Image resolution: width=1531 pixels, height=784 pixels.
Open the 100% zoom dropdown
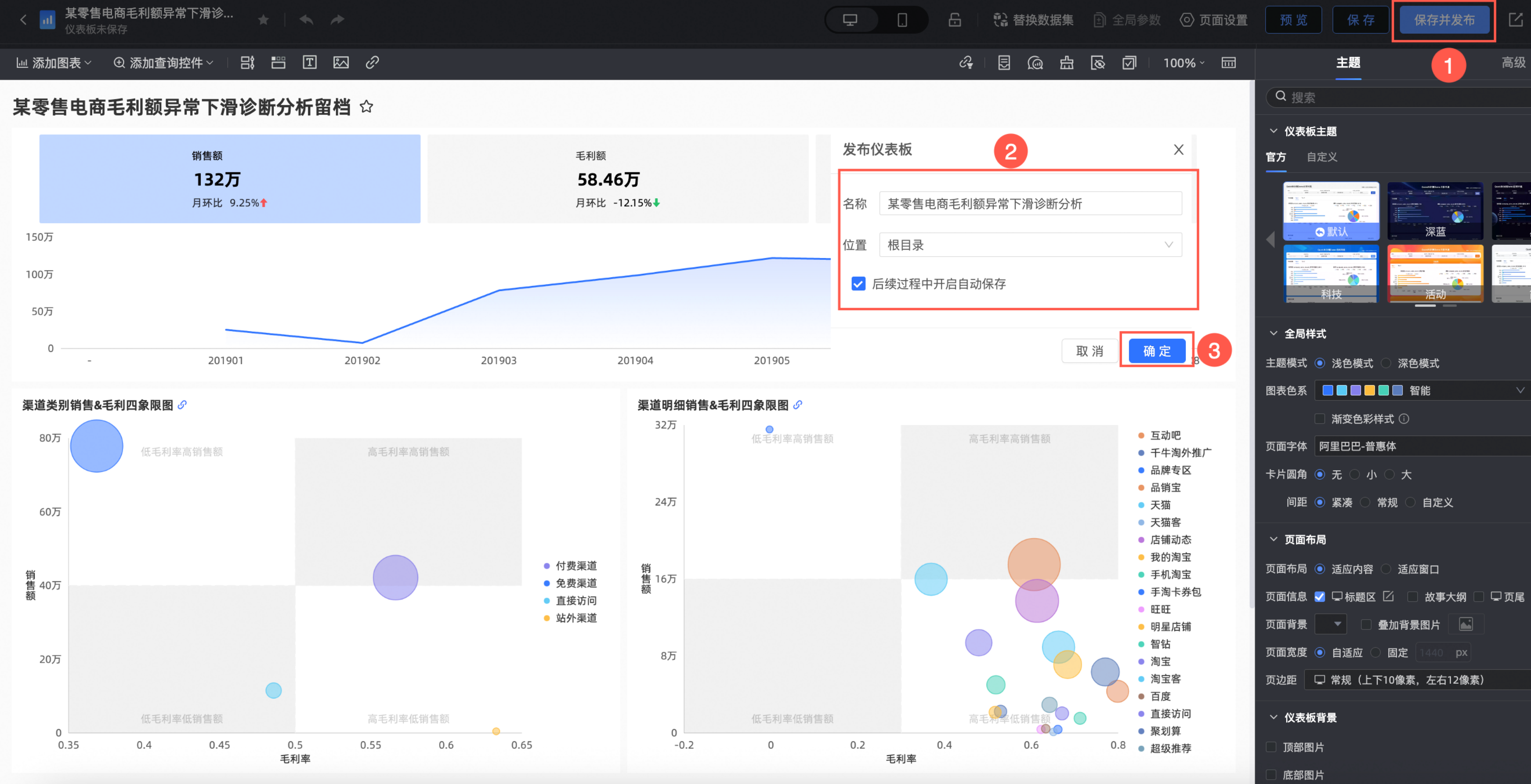pyautogui.click(x=1183, y=62)
